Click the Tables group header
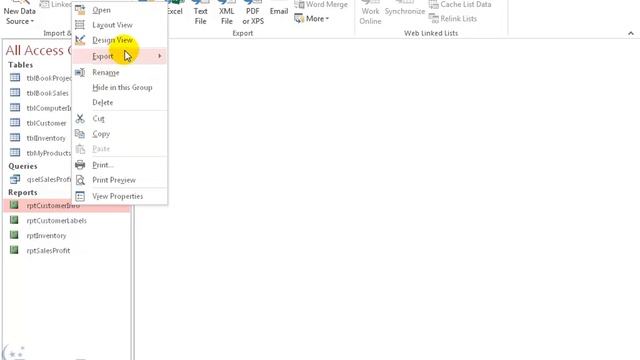Image resolution: width=640 pixels, height=360 pixels. coord(21,65)
